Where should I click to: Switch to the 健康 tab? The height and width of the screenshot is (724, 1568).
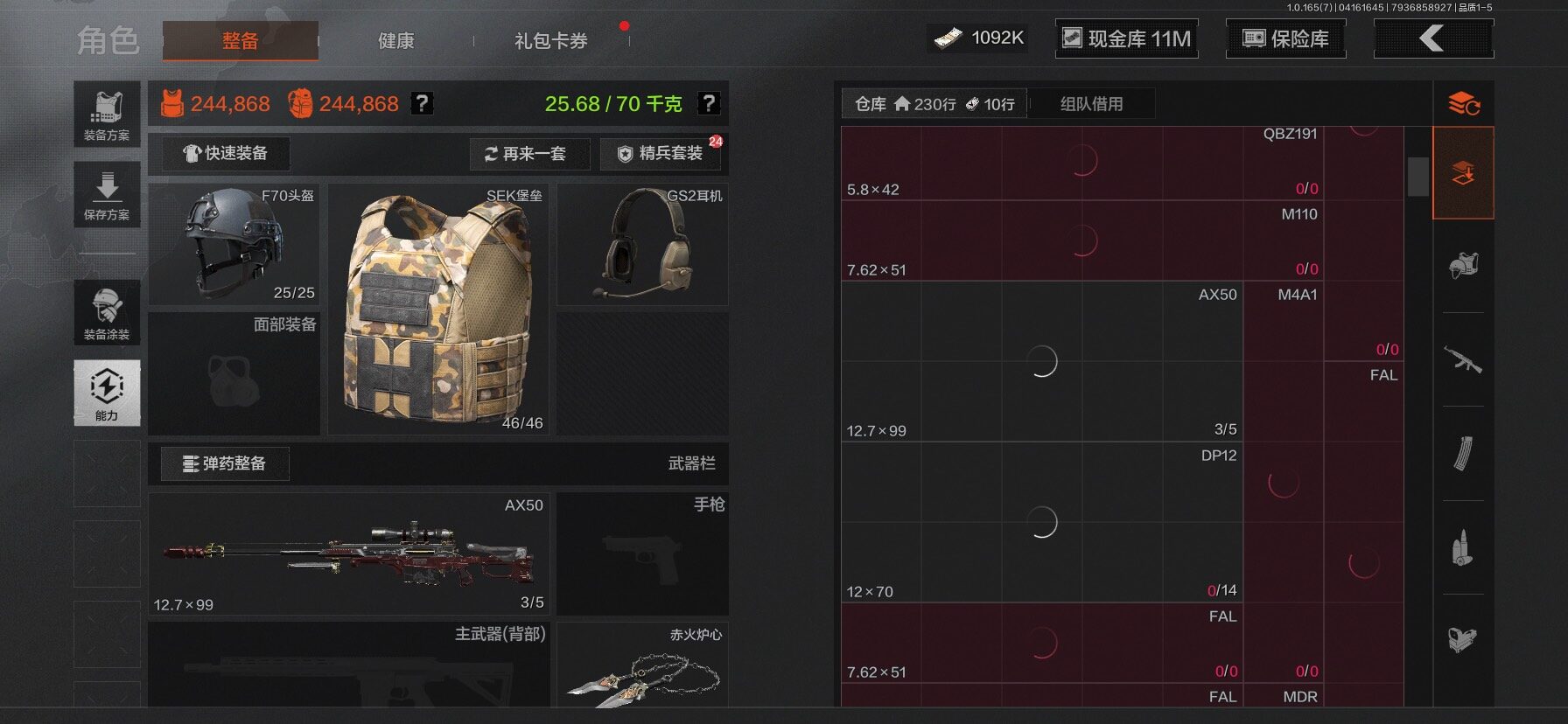point(396,40)
